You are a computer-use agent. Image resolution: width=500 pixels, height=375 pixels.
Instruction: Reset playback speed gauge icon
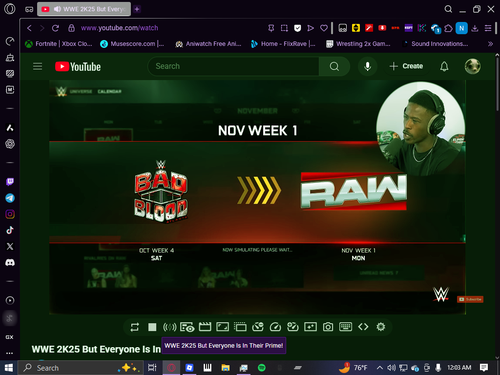coord(275,327)
